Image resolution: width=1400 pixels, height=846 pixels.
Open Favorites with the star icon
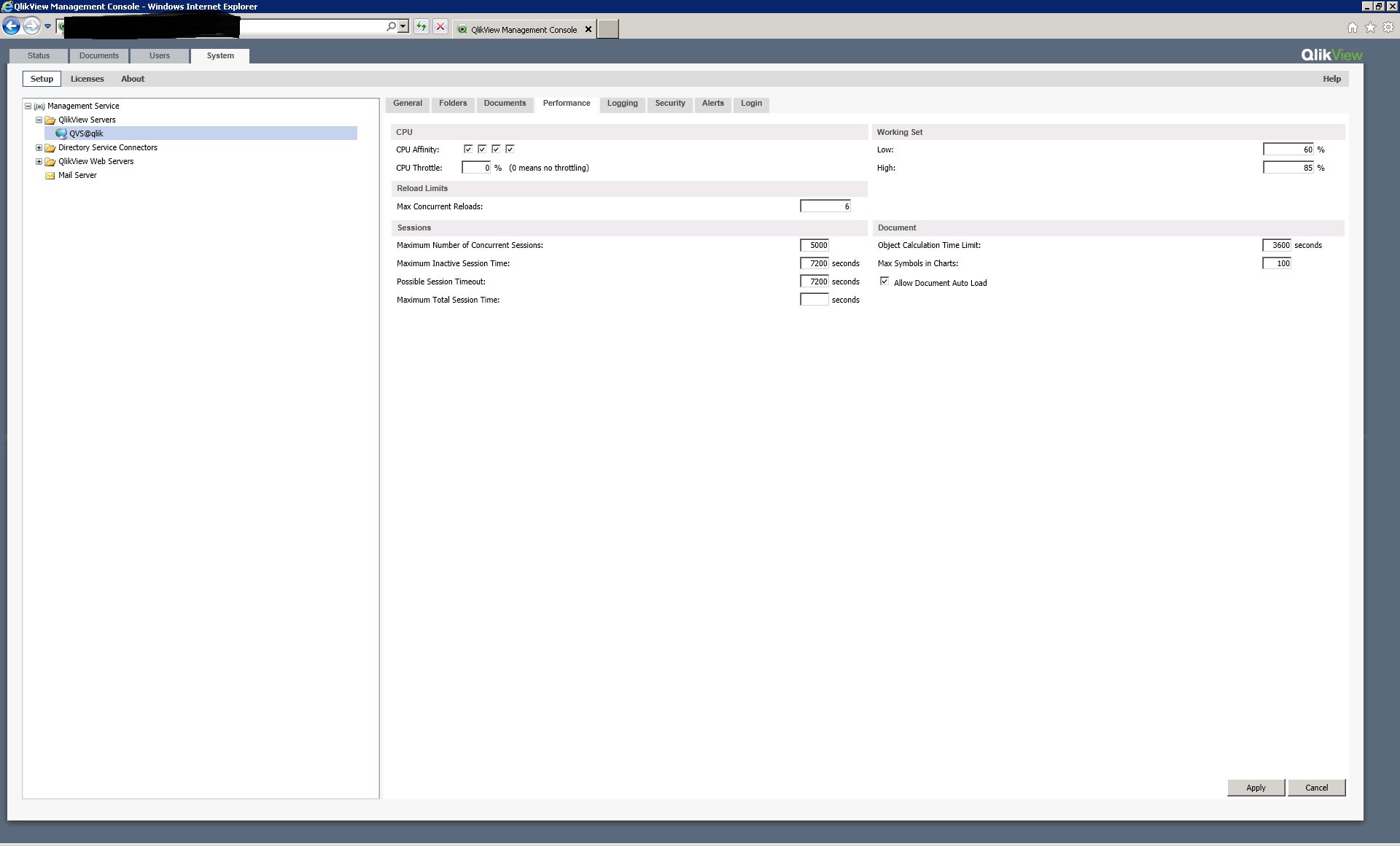tap(1370, 28)
